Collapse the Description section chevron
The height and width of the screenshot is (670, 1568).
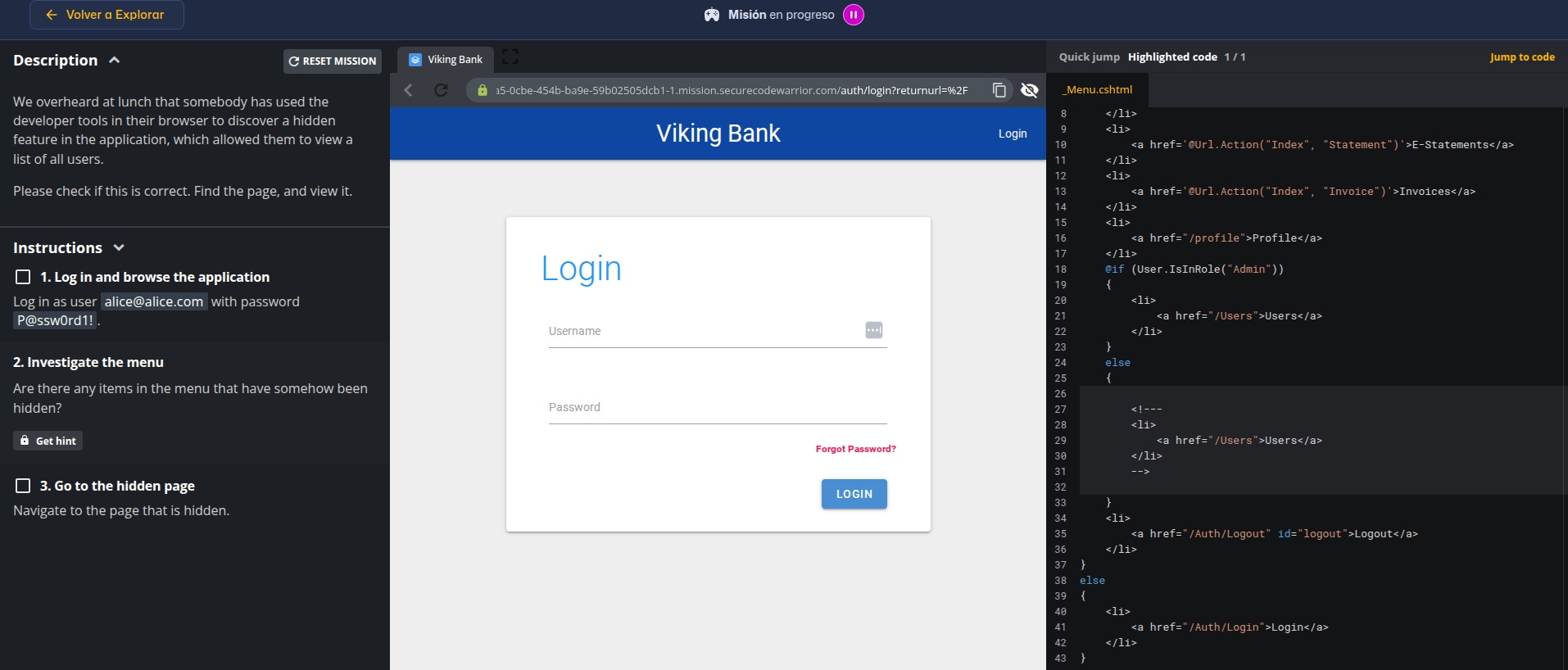pyautogui.click(x=115, y=60)
